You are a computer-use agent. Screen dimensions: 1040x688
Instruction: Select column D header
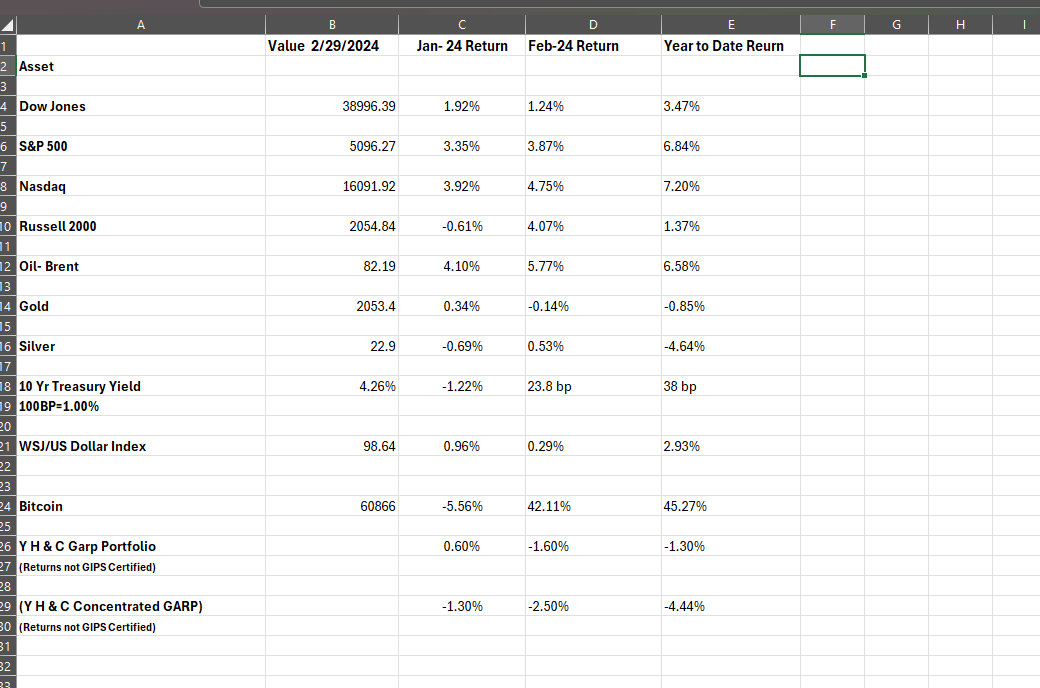click(593, 25)
